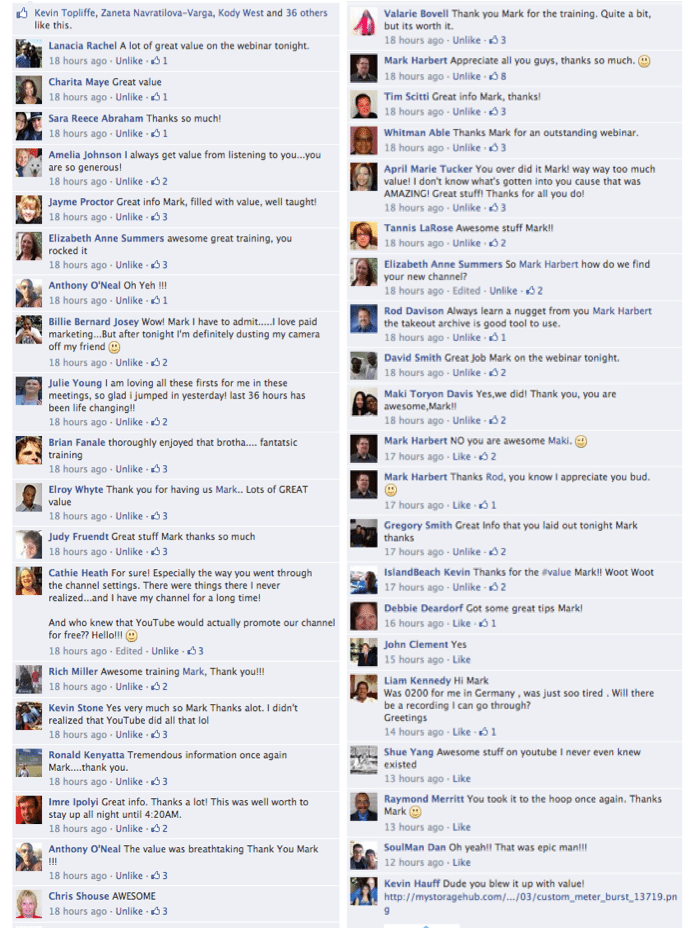The height and width of the screenshot is (928, 694).
Task: Like John Clement's 'Yes' comment
Action: [461, 659]
